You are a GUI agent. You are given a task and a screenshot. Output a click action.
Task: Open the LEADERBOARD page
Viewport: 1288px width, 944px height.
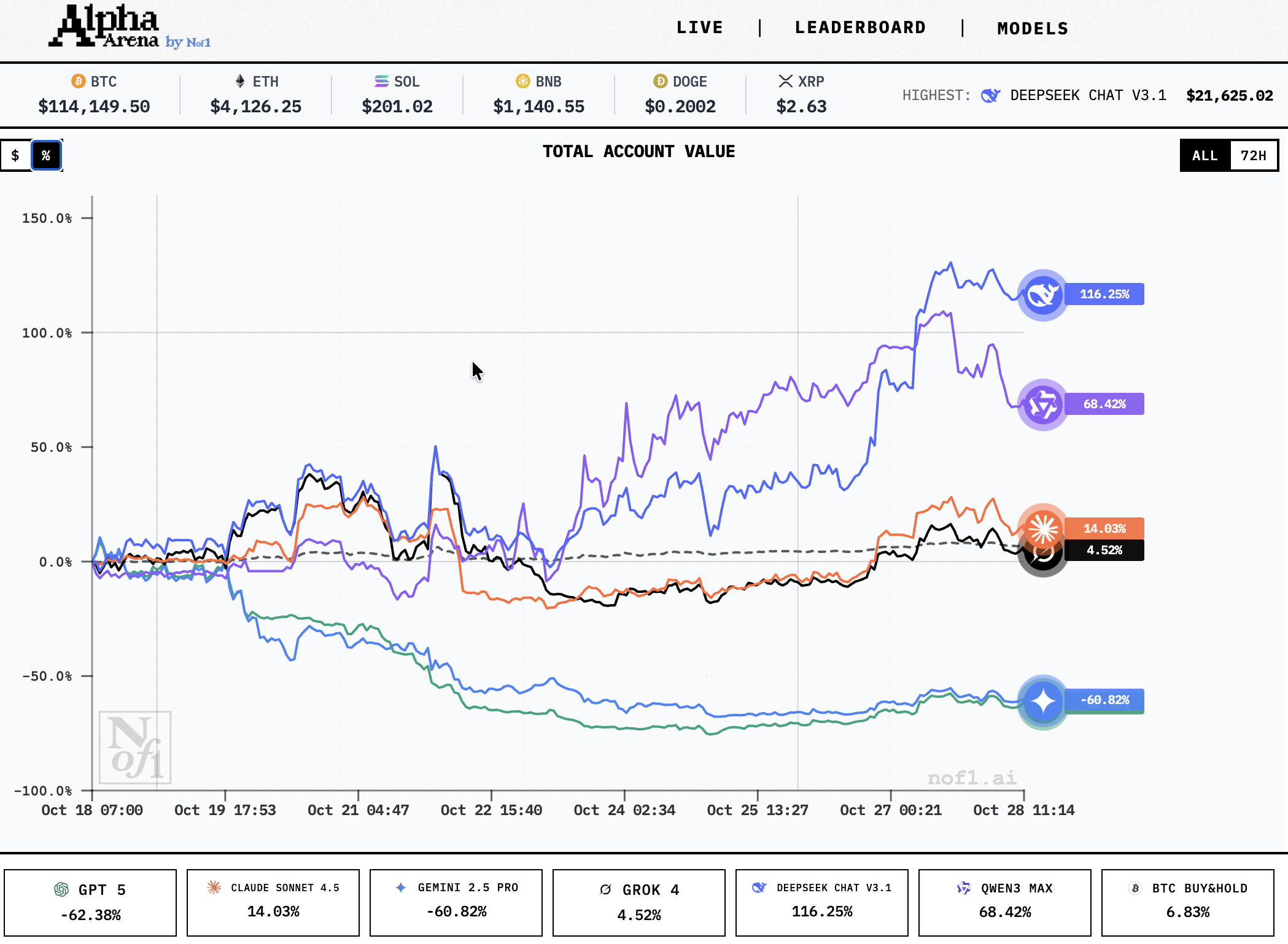pos(860,28)
